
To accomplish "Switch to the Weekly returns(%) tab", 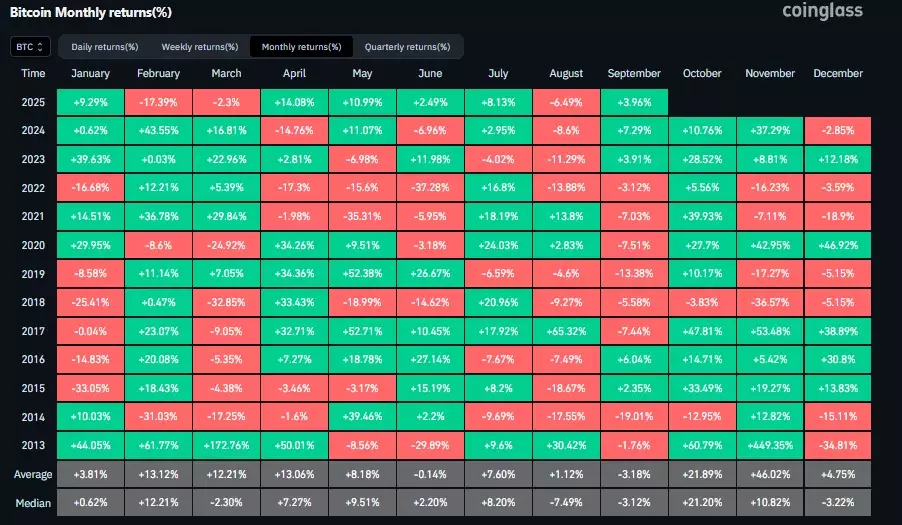I will tap(199, 47).
